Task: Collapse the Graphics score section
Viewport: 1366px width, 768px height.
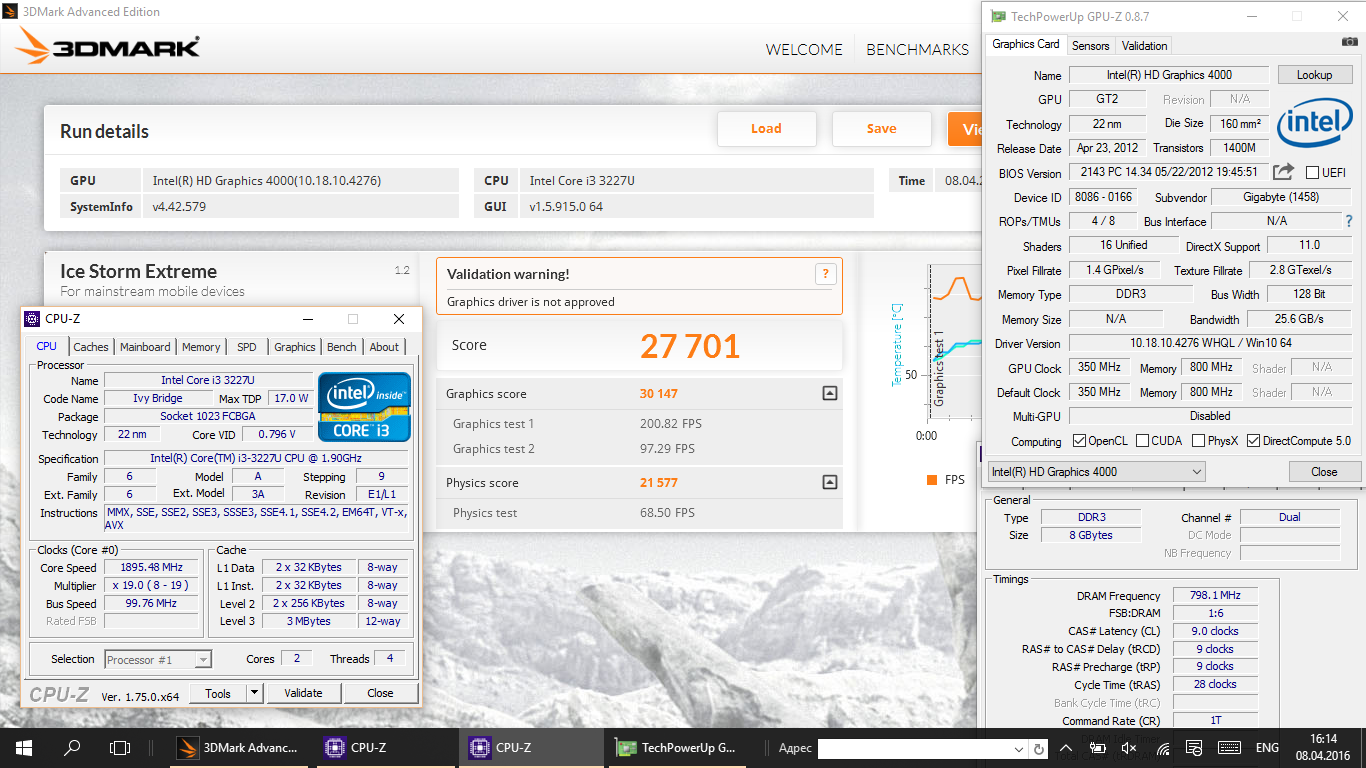Action: (x=829, y=394)
